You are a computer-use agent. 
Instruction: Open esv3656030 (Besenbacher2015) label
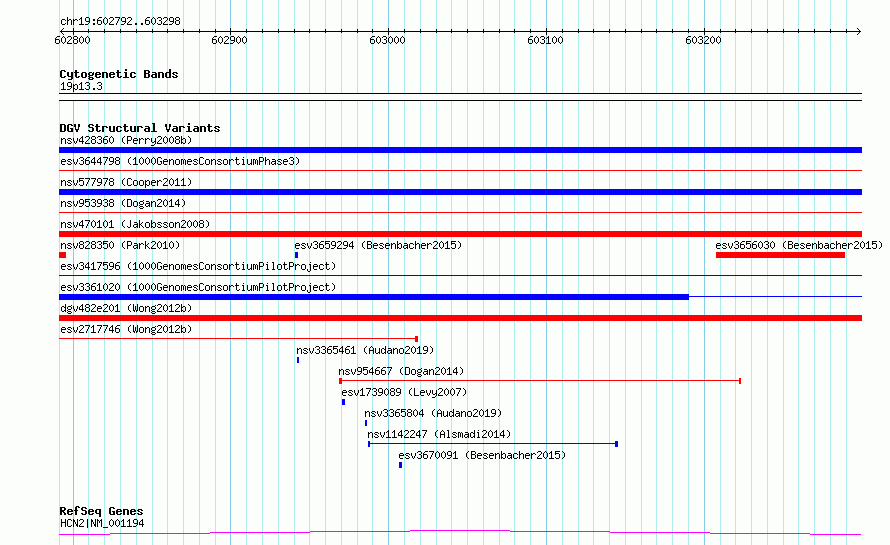[799, 245]
